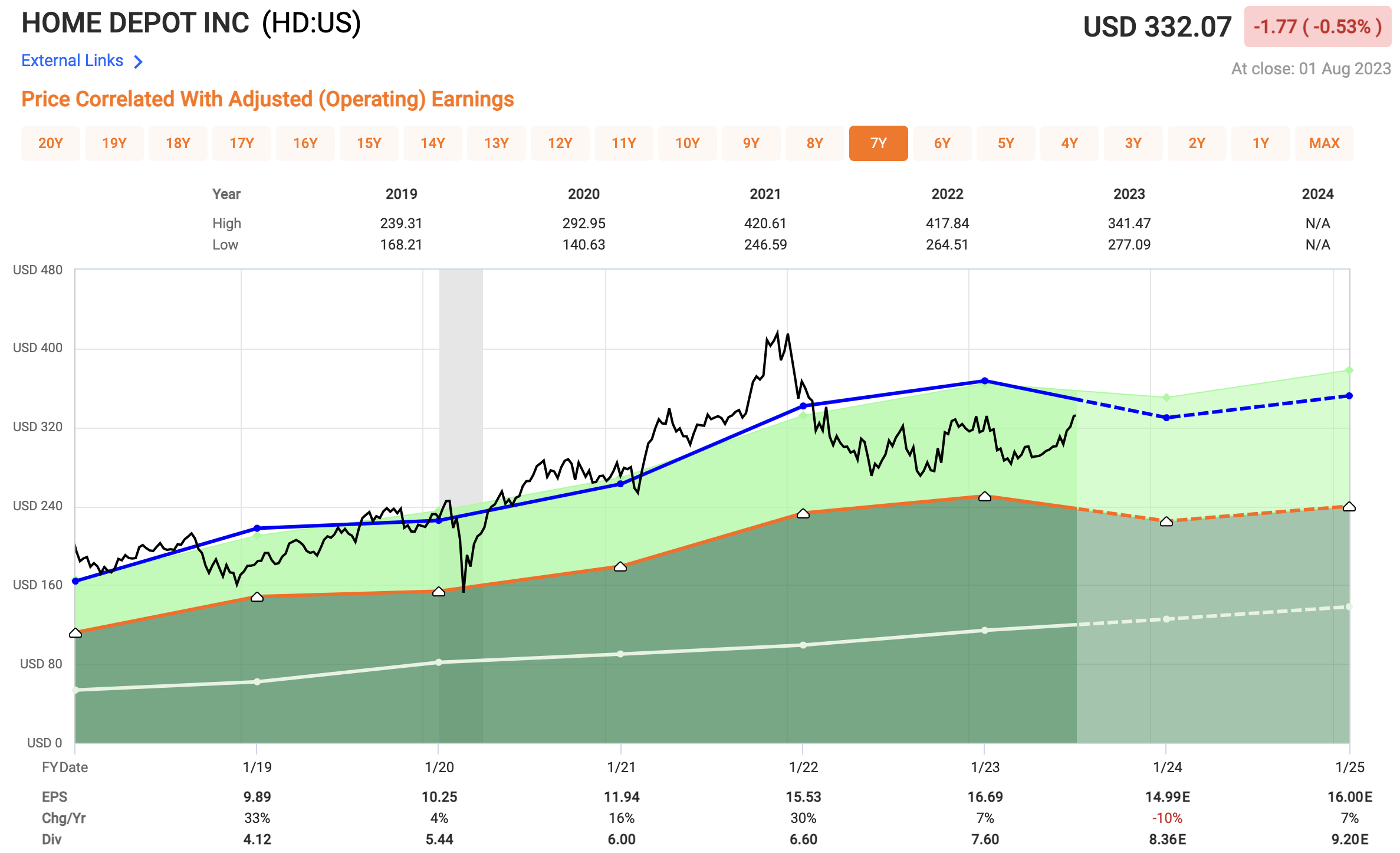The image size is (1400, 853).
Task: Click the active 7Y range button
Action: [x=879, y=143]
